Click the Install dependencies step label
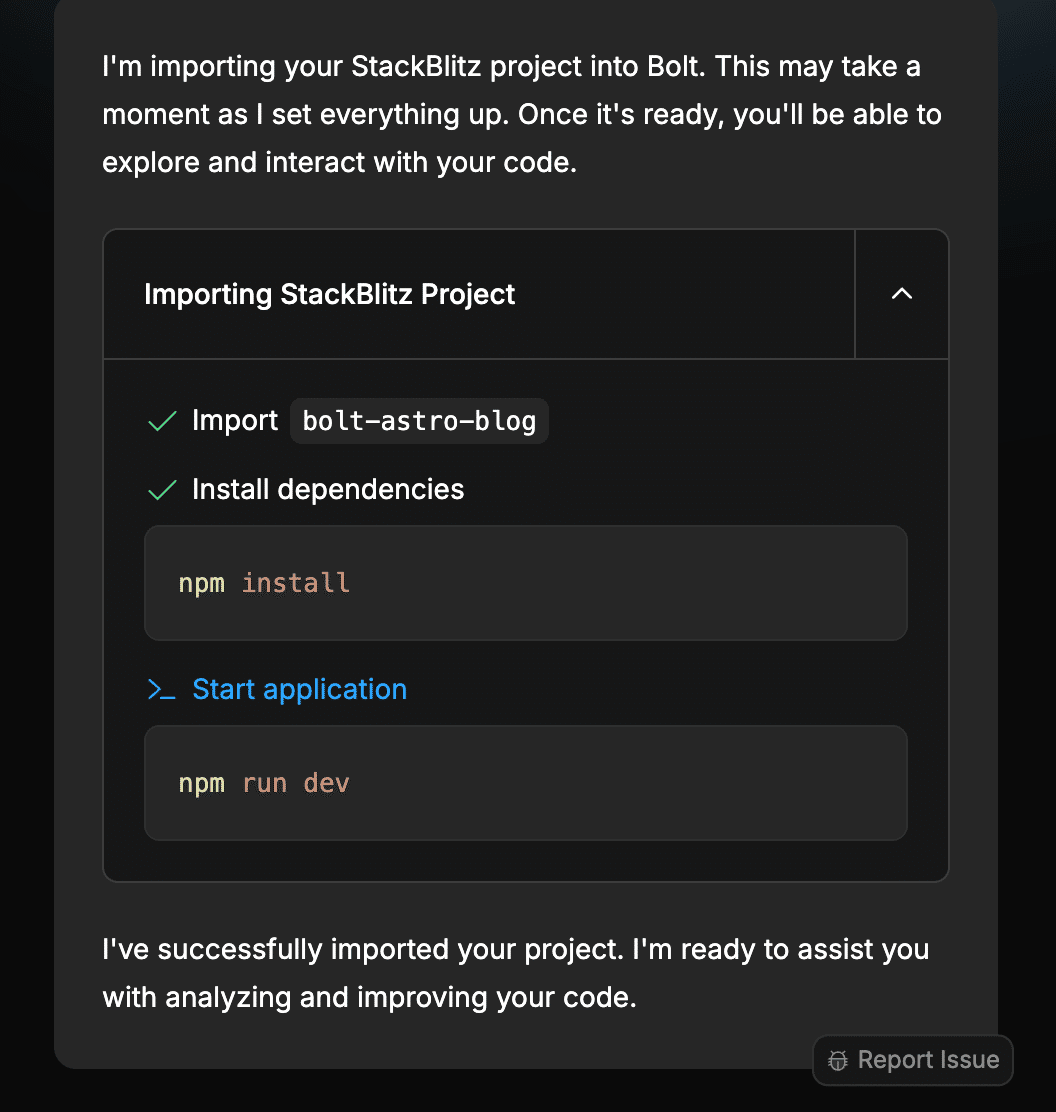This screenshot has height=1112, width=1056. point(328,490)
